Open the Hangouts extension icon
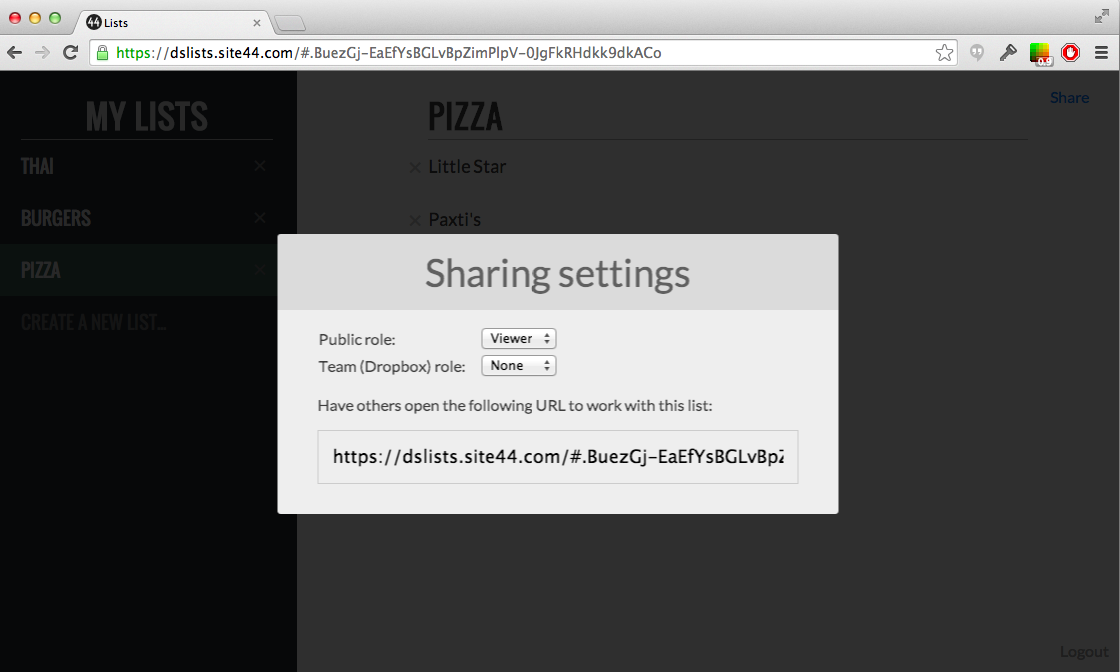This screenshot has width=1120, height=672. coord(977,53)
